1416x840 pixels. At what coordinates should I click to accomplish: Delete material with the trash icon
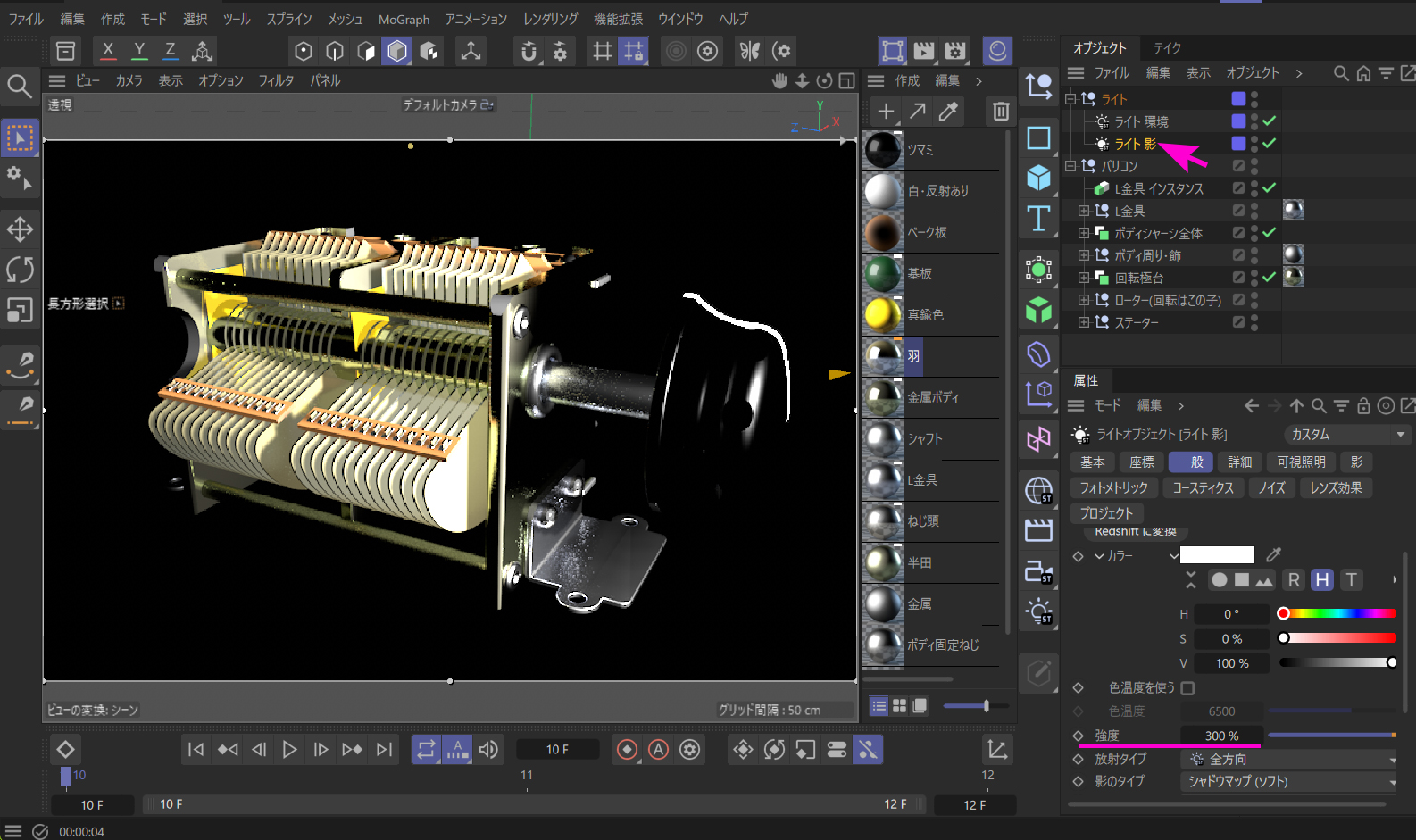point(1001,111)
